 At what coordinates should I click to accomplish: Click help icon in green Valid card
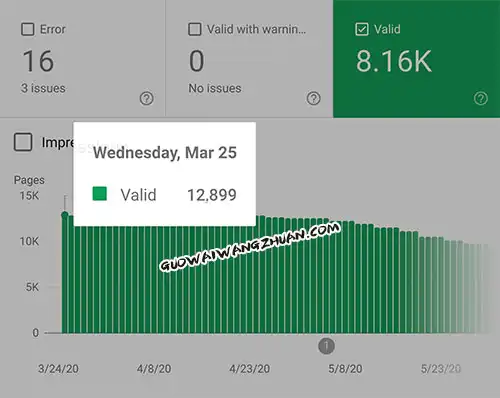(480, 98)
